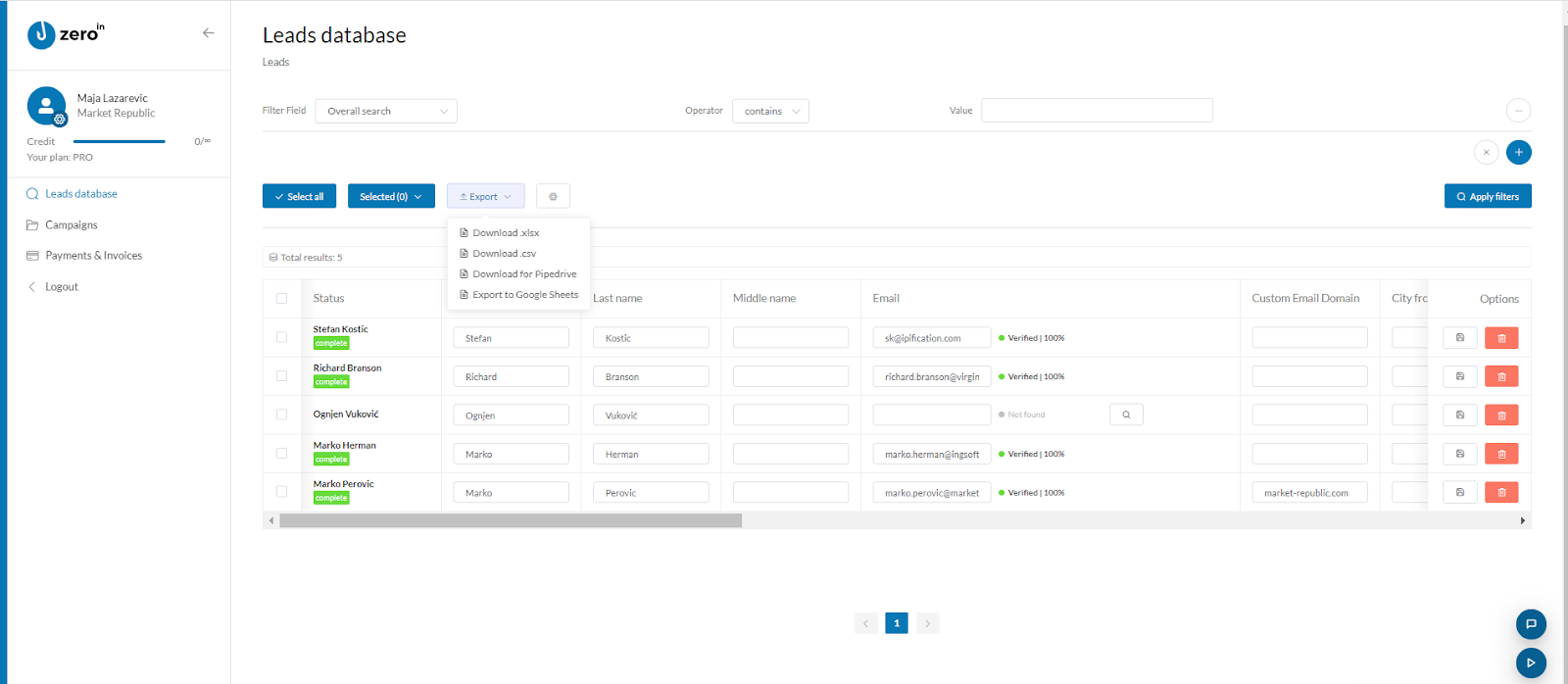Go to previous results page

(x=865, y=623)
